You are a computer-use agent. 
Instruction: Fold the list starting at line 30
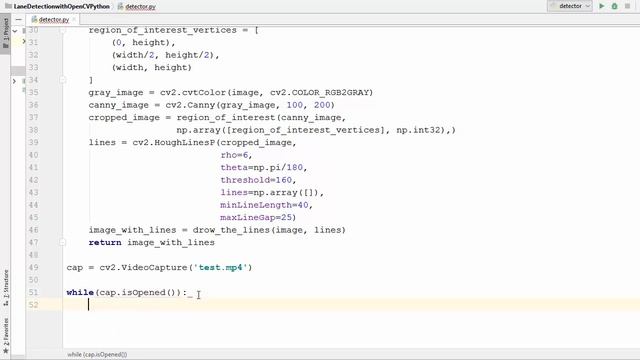click(x=62, y=30)
